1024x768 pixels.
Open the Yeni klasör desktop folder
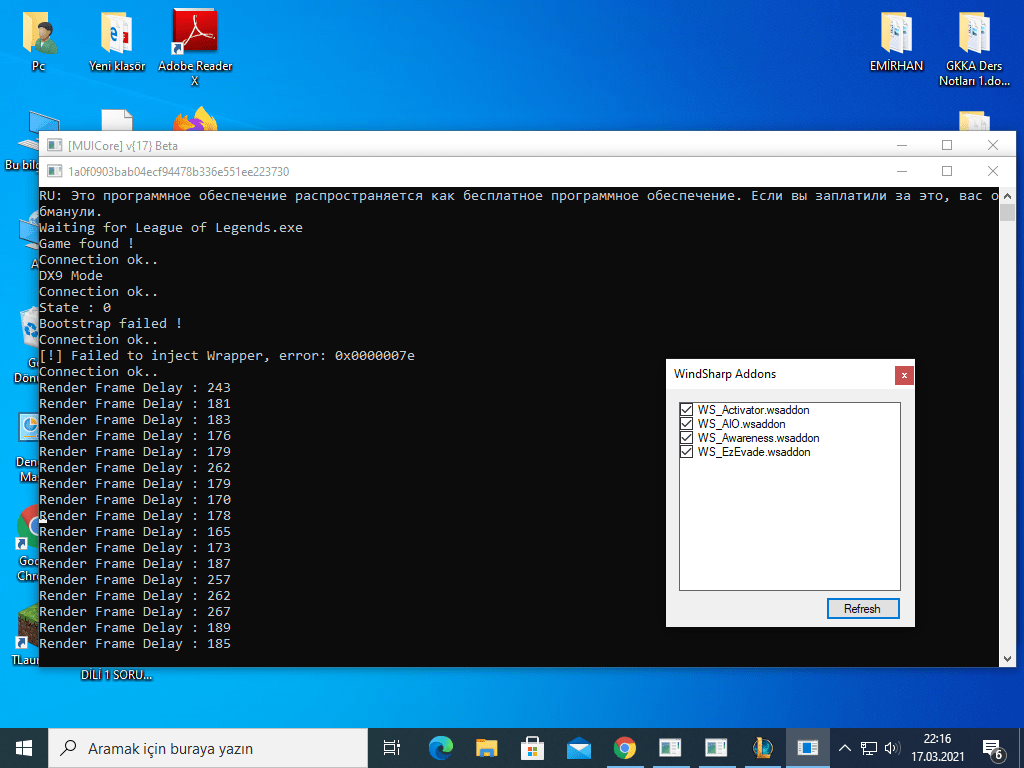coord(117,40)
